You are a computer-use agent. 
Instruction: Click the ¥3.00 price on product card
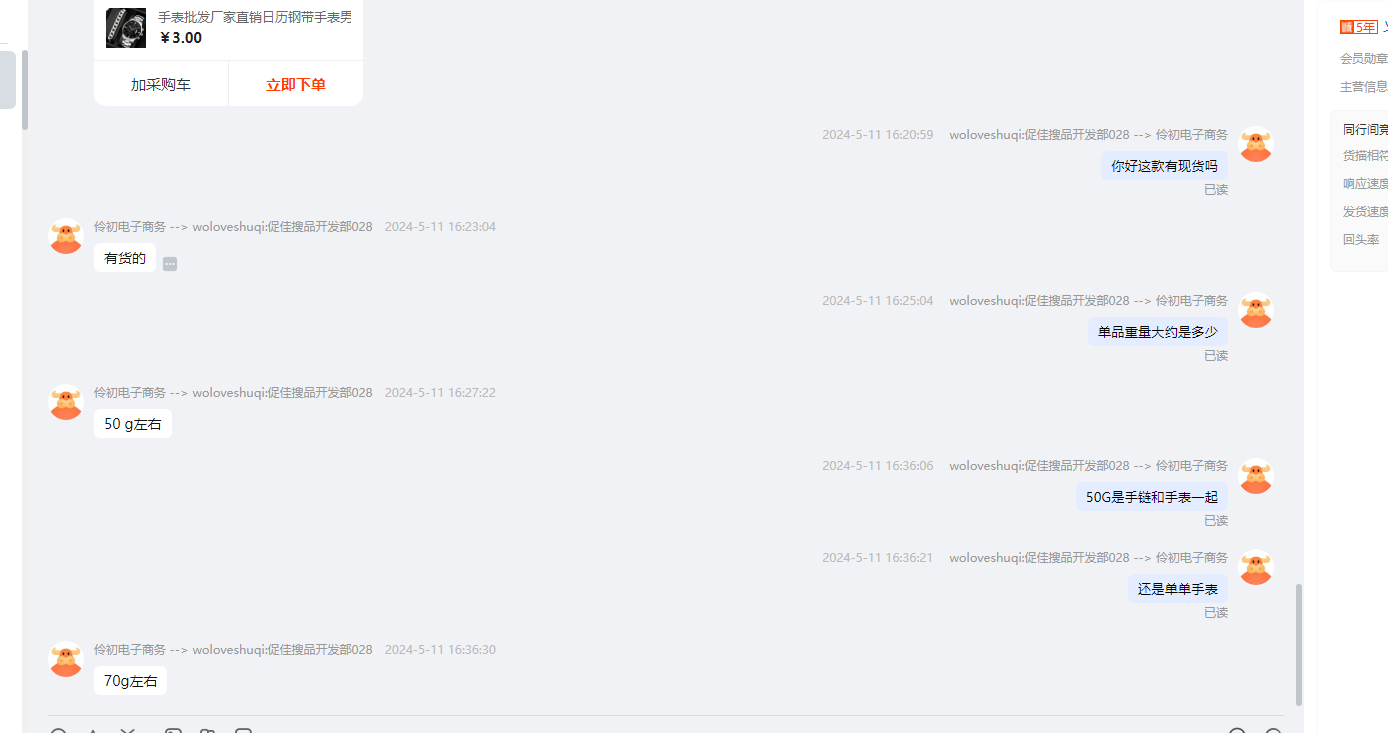(x=181, y=38)
